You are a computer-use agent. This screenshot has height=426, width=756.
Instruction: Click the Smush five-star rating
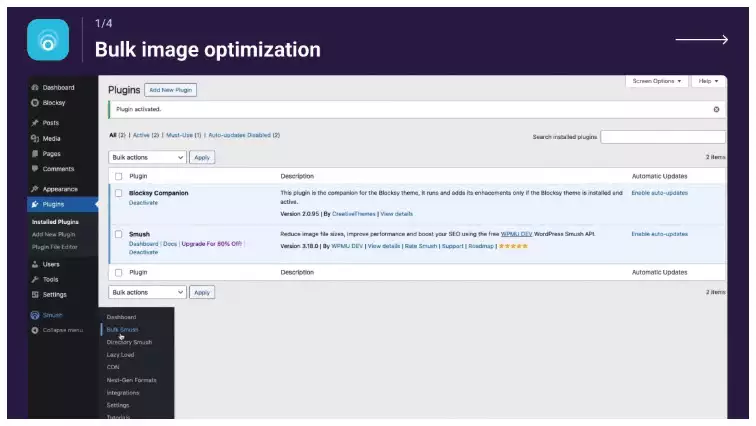(x=513, y=246)
